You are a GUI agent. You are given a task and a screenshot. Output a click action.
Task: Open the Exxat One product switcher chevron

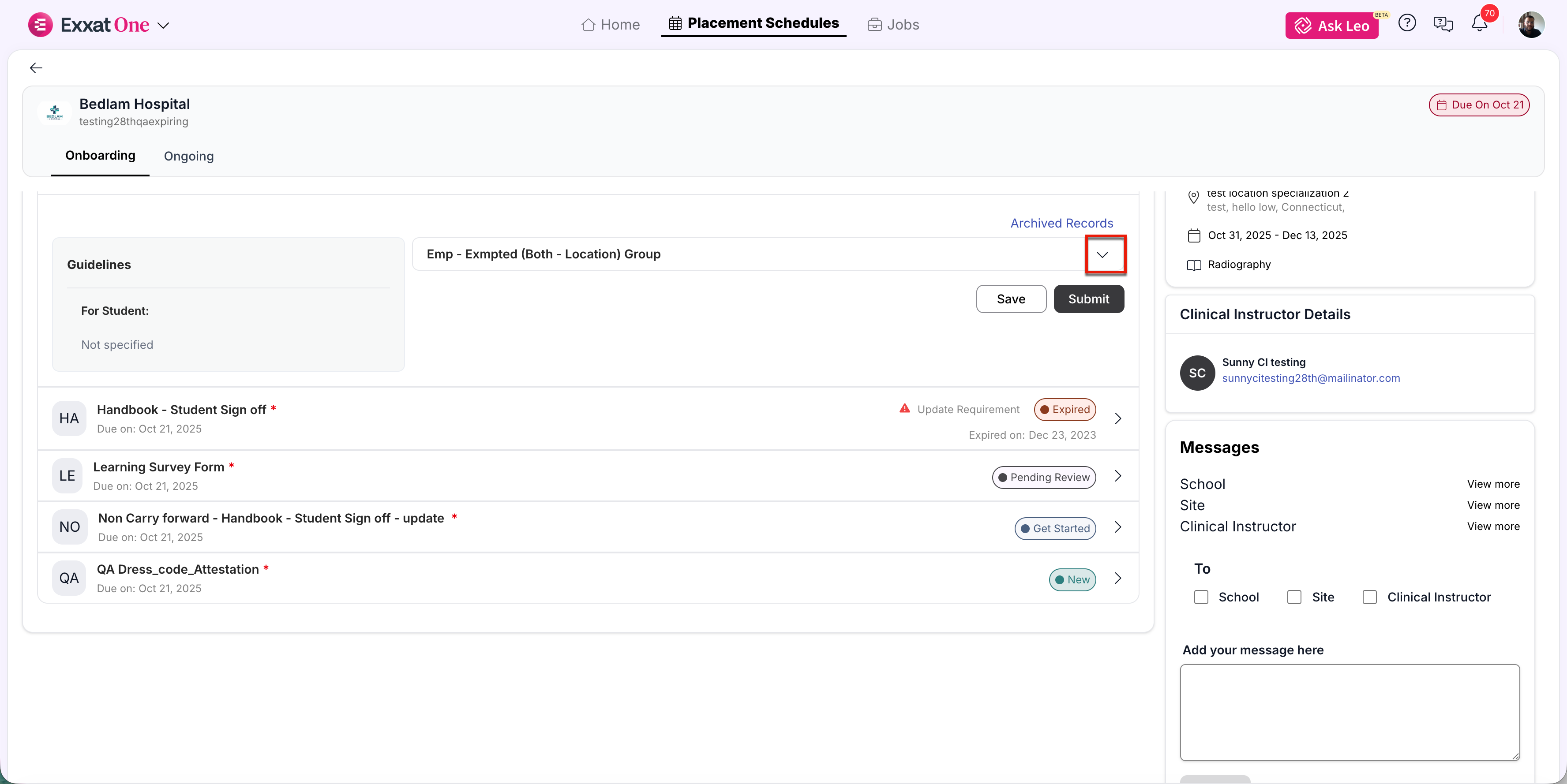coord(163,26)
